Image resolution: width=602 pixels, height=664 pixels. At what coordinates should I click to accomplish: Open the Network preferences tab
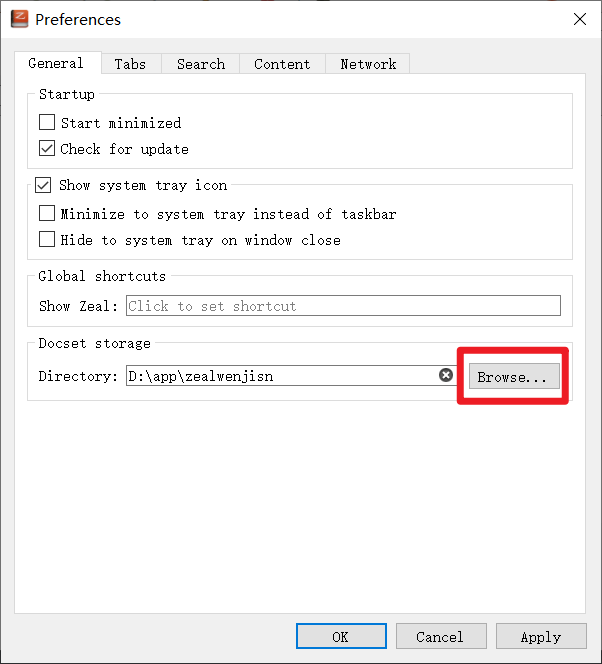tap(368, 64)
